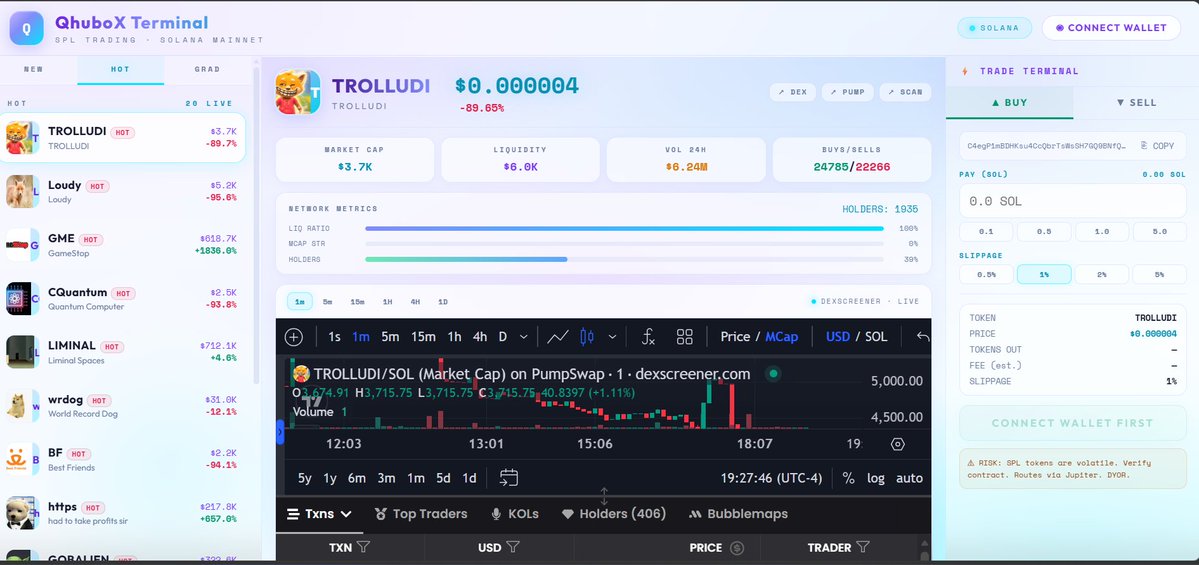Screen dimensions: 1199x565
Task: Switch to the GRAD tab
Action: (x=207, y=69)
